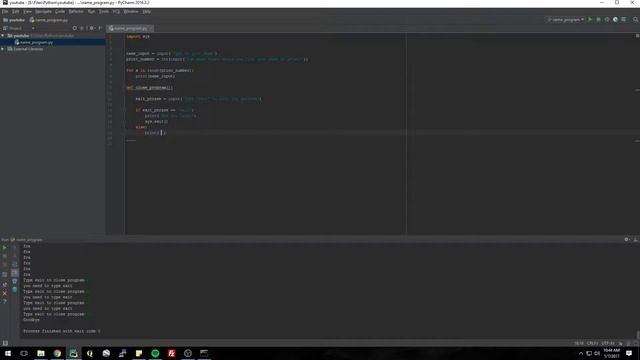This screenshot has height=360, width=640.
Task: Click collapse all icon in Project panel
Action: click(x=82, y=28)
